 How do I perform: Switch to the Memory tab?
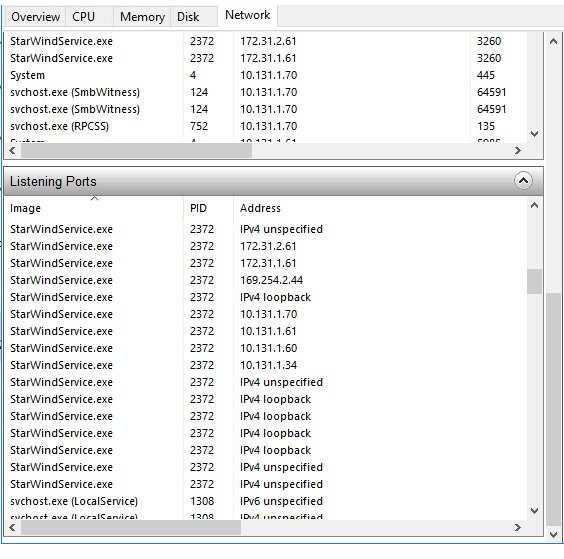142,17
